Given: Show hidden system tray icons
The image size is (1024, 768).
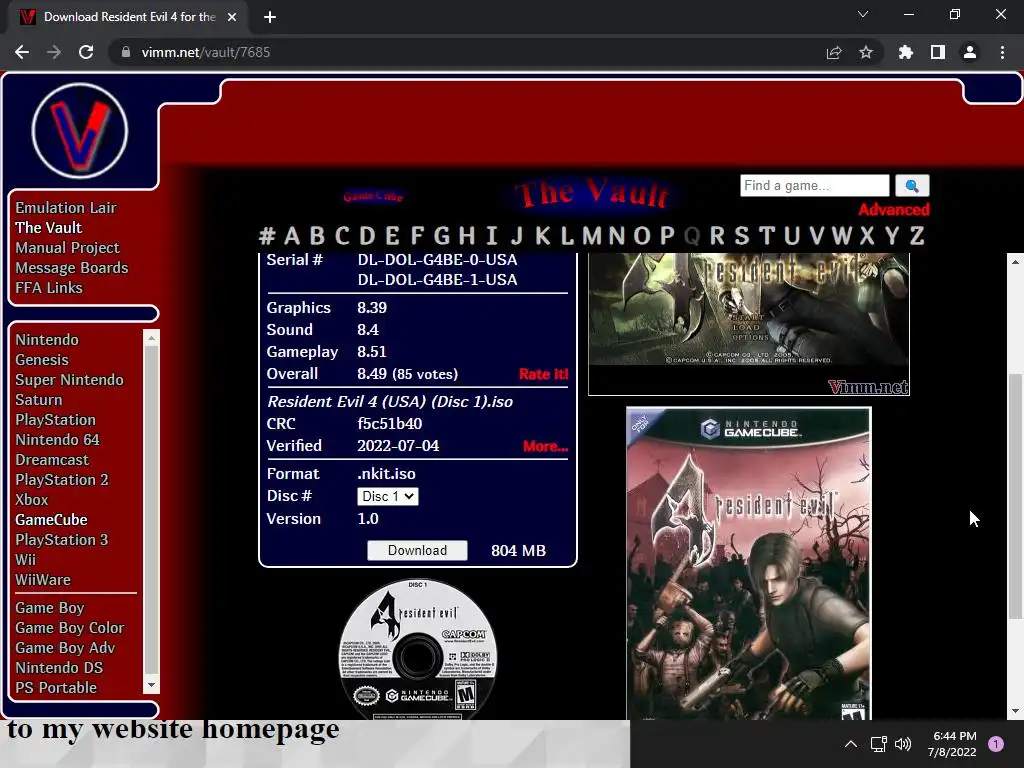Looking at the screenshot, I should 851,744.
